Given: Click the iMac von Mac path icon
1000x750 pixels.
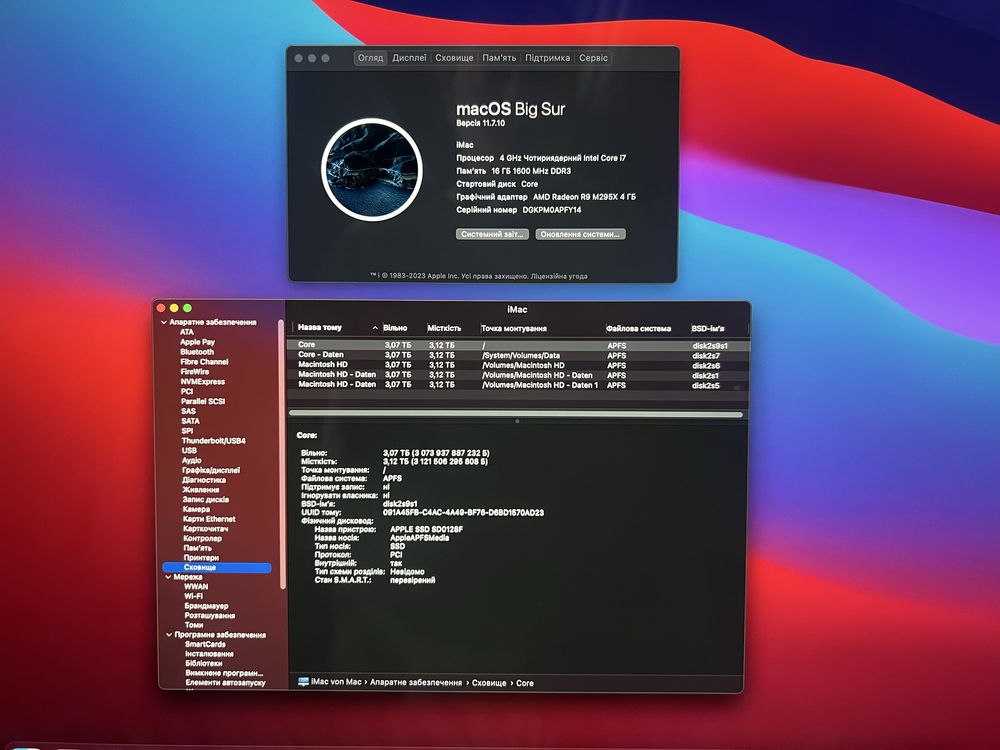Looking at the screenshot, I should (x=304, y=682).
